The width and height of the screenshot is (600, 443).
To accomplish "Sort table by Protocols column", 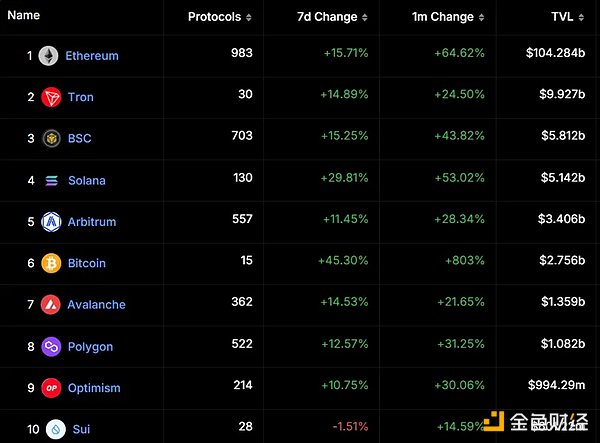I will click(x=220, y=17).
